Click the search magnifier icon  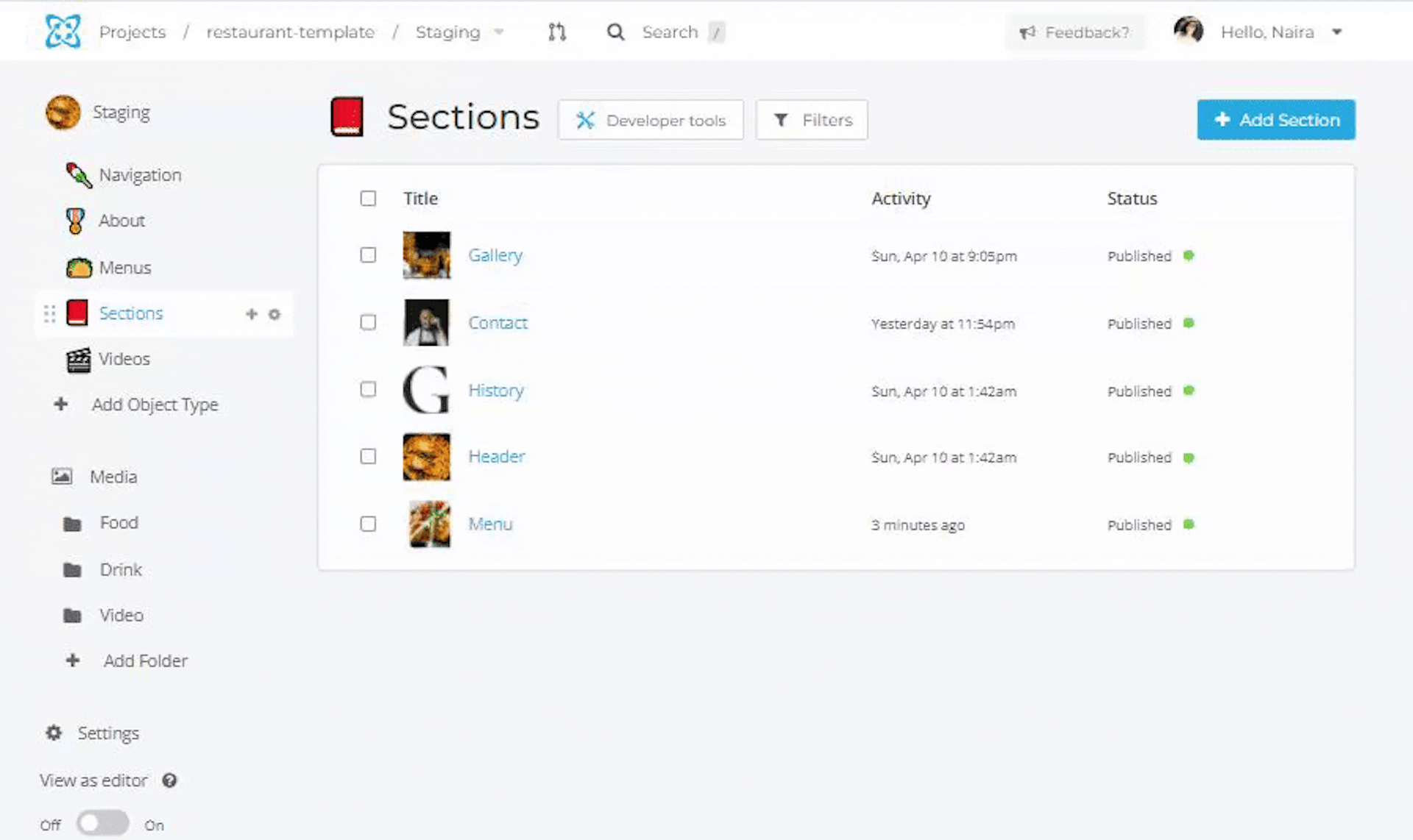[x=615, y=32]
